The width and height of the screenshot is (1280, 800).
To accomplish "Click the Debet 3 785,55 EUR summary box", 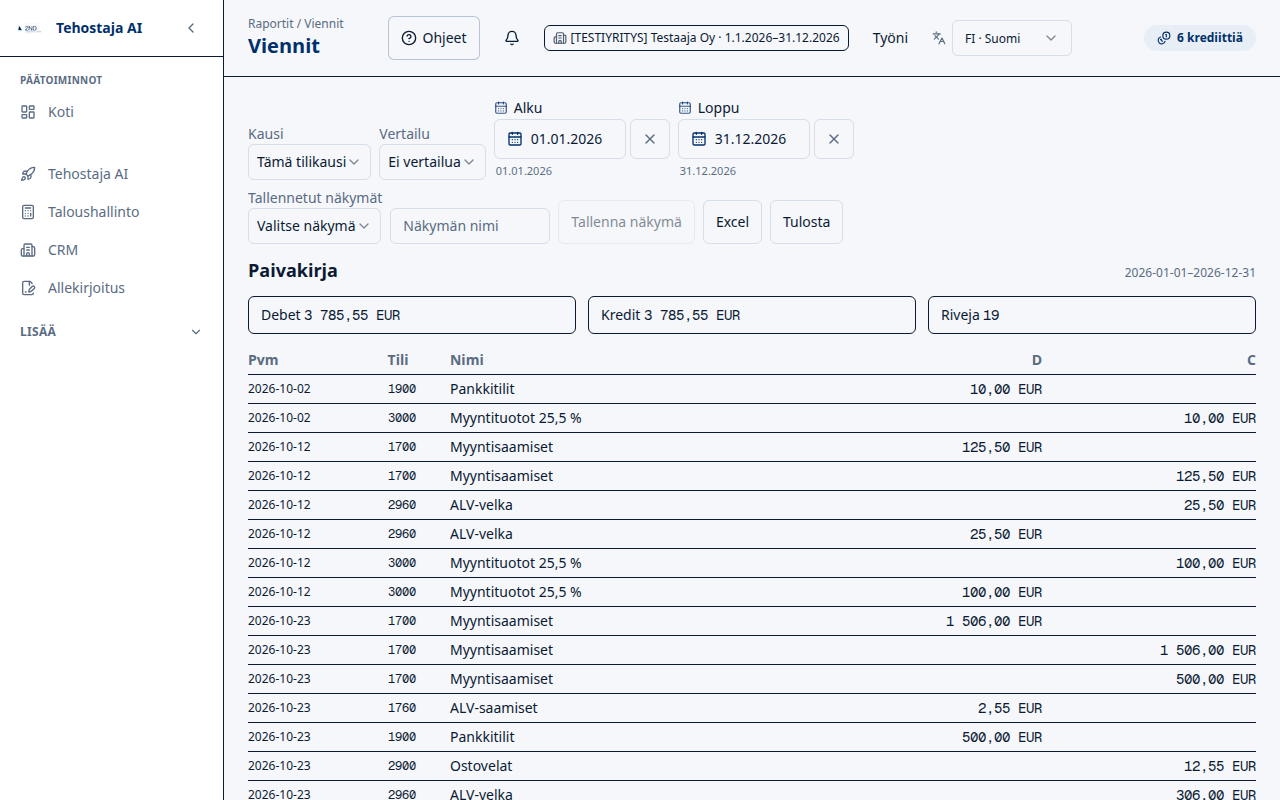I will coord(412,315).
